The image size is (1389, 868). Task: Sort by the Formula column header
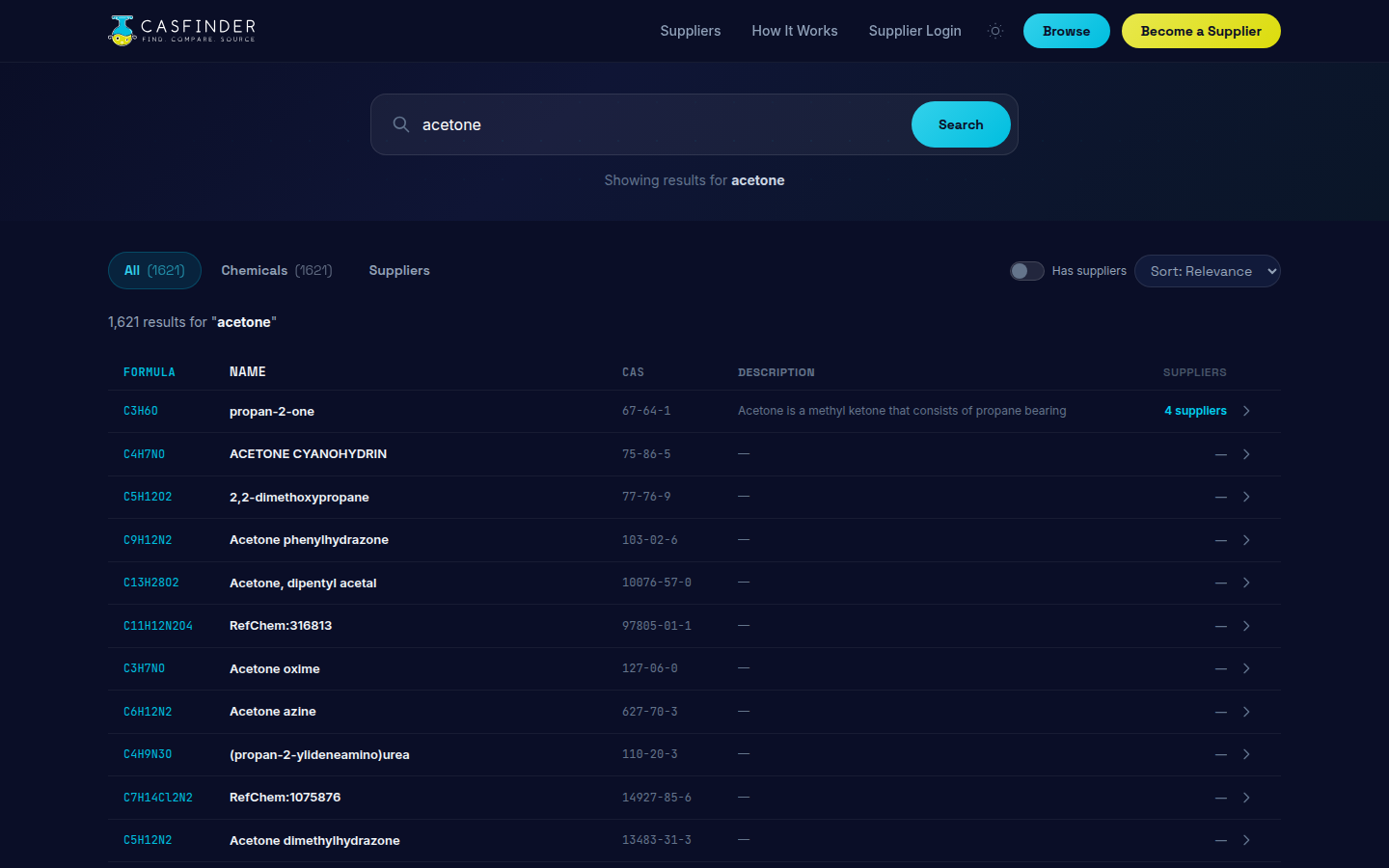[150, 372]
